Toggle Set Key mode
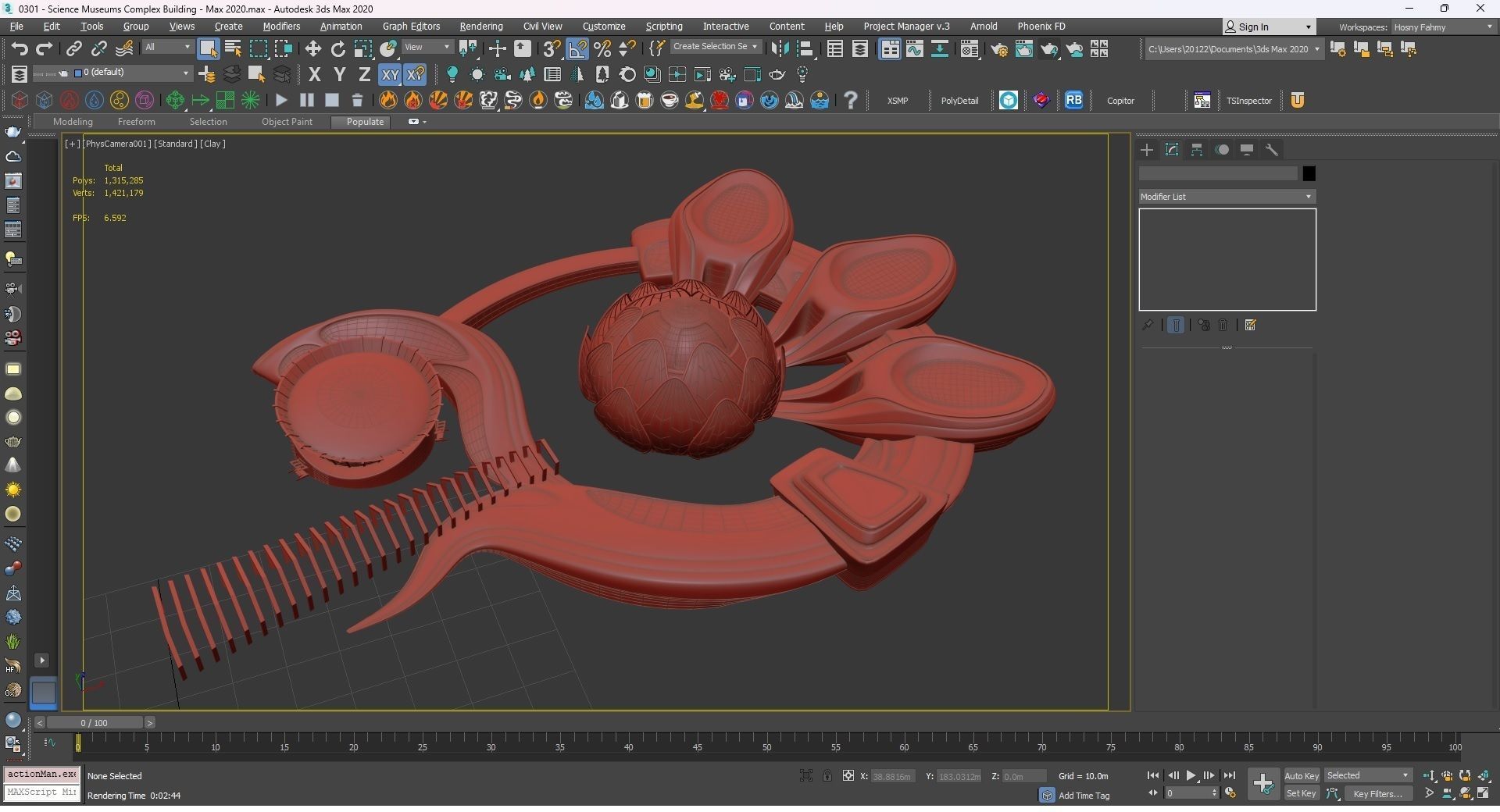Viewport: 1500px width, 812px height. [1302, 793]
